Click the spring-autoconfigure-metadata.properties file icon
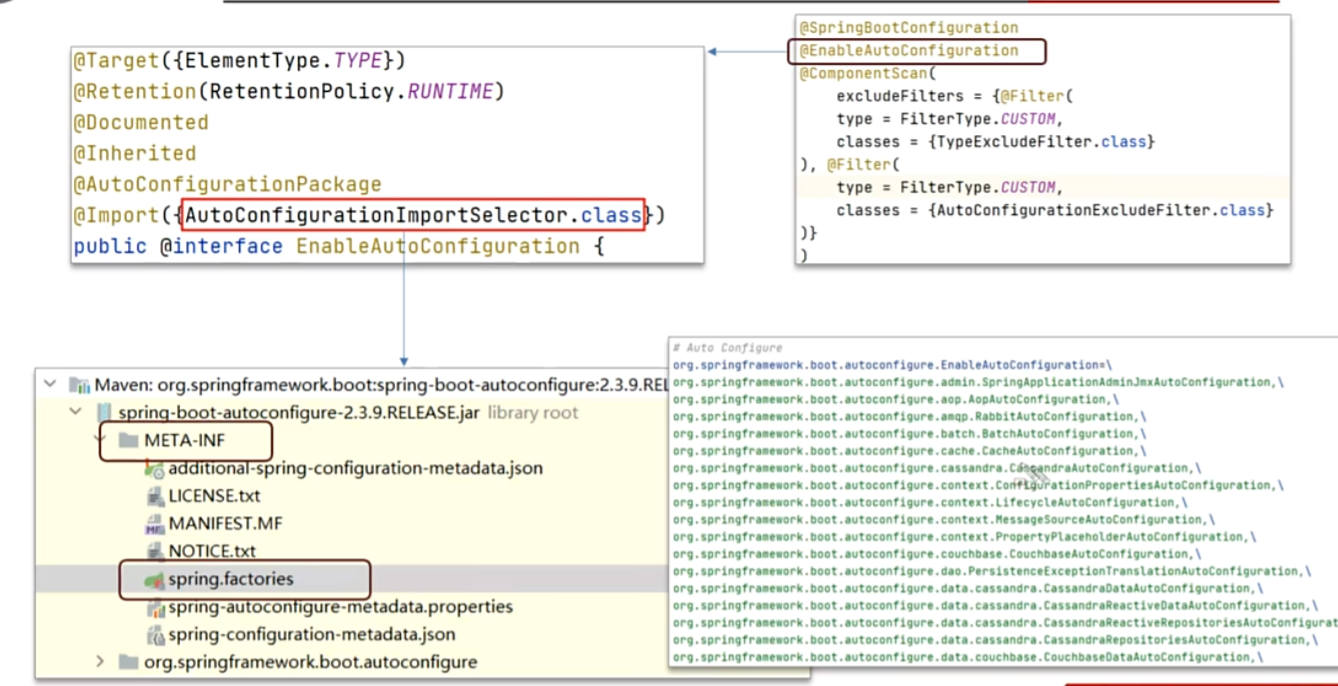 click(154, 607)
